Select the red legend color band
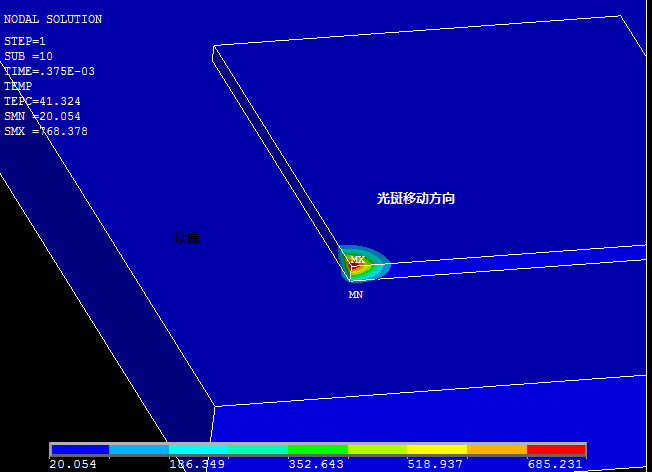 click(x=556, y=450)
